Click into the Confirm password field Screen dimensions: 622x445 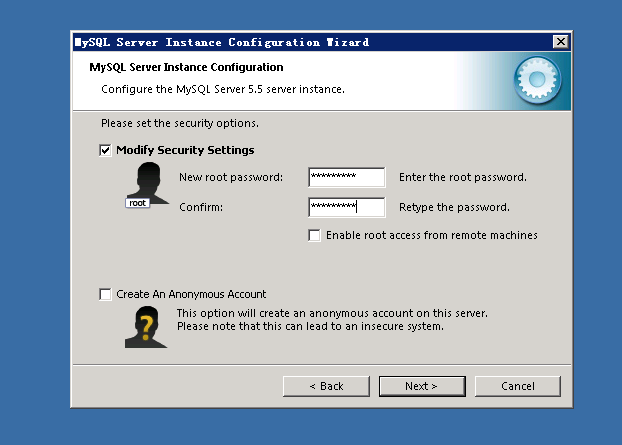(x=346, y=207)
